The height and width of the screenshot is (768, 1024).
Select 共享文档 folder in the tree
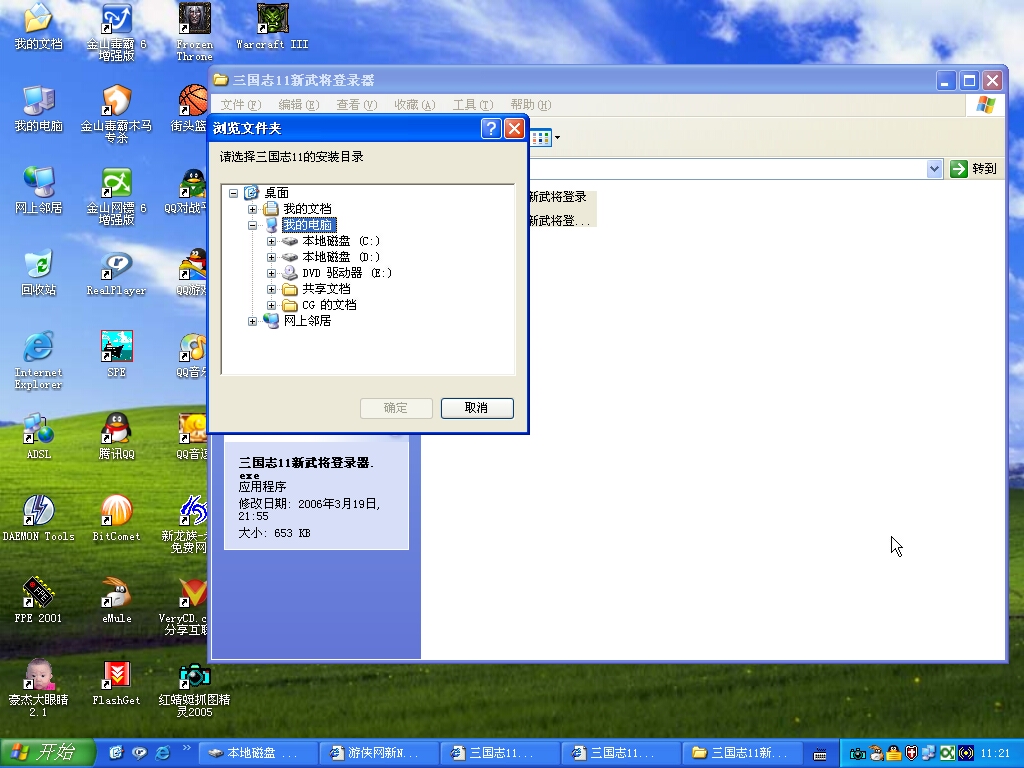[x=326, y=289]
